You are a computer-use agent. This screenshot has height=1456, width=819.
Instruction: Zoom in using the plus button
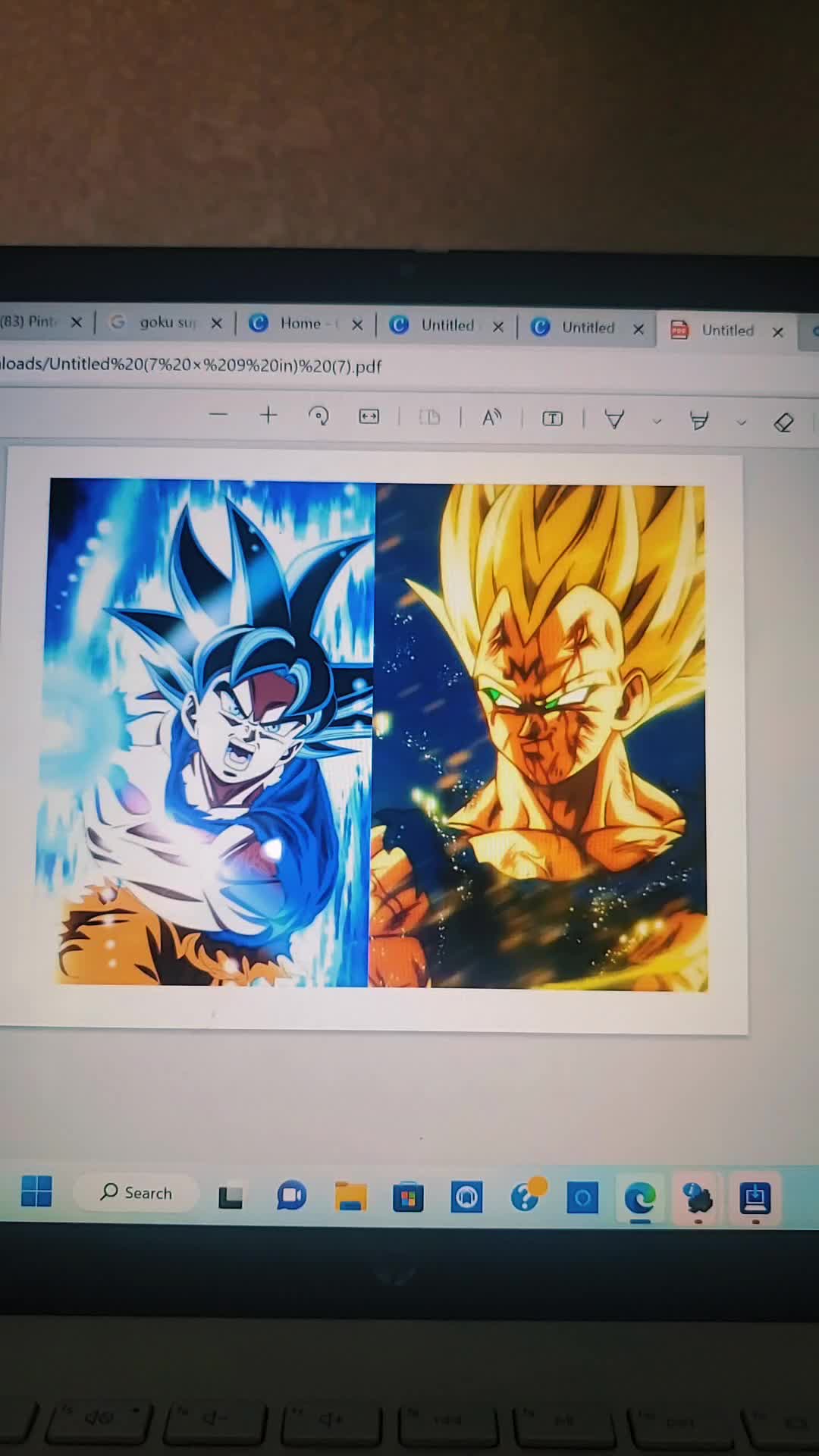(x=268, y=415)
